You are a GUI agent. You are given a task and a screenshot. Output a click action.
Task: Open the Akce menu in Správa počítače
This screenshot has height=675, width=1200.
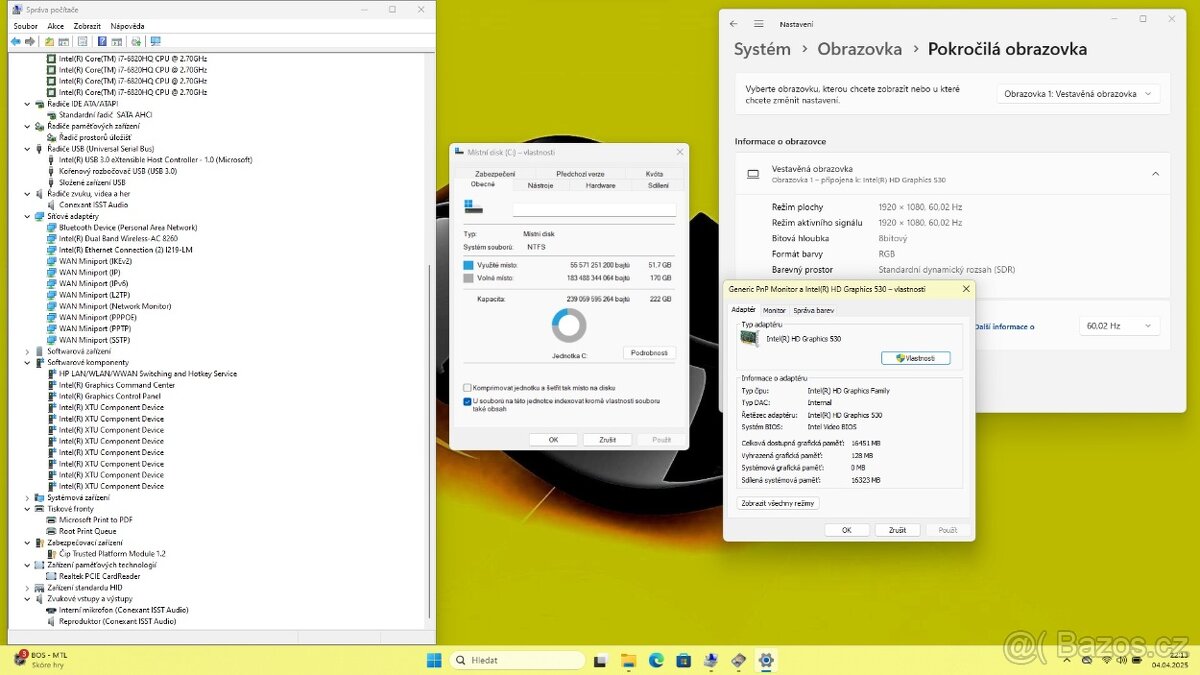pos(55,26)
